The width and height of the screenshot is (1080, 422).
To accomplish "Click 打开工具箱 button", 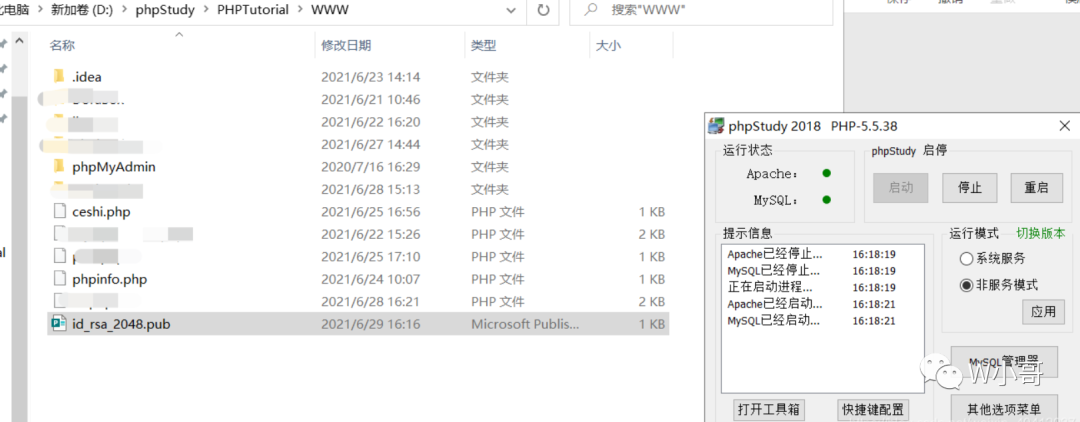I will click(x=769, y=409).
